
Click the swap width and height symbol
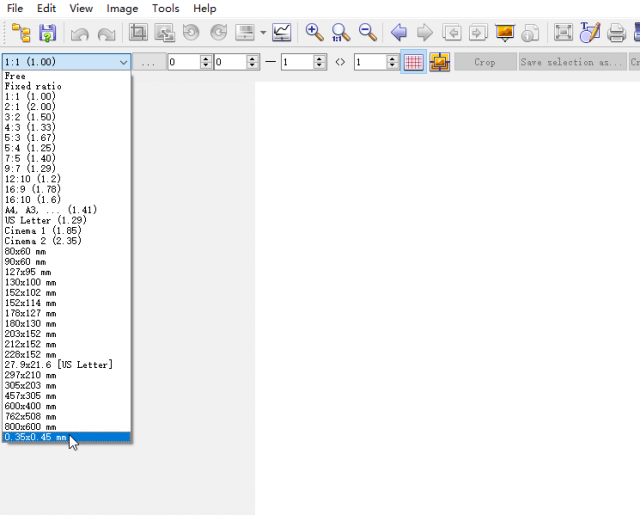tap(340, 62)
